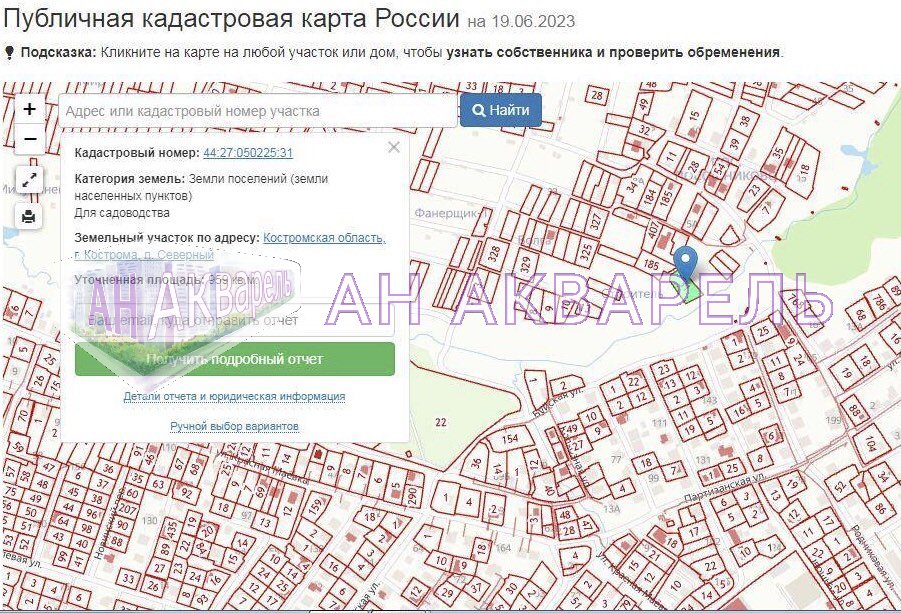Open Ручной выбор вариантов link
This screenshot has height=613, width=901.
coord(234,426)
